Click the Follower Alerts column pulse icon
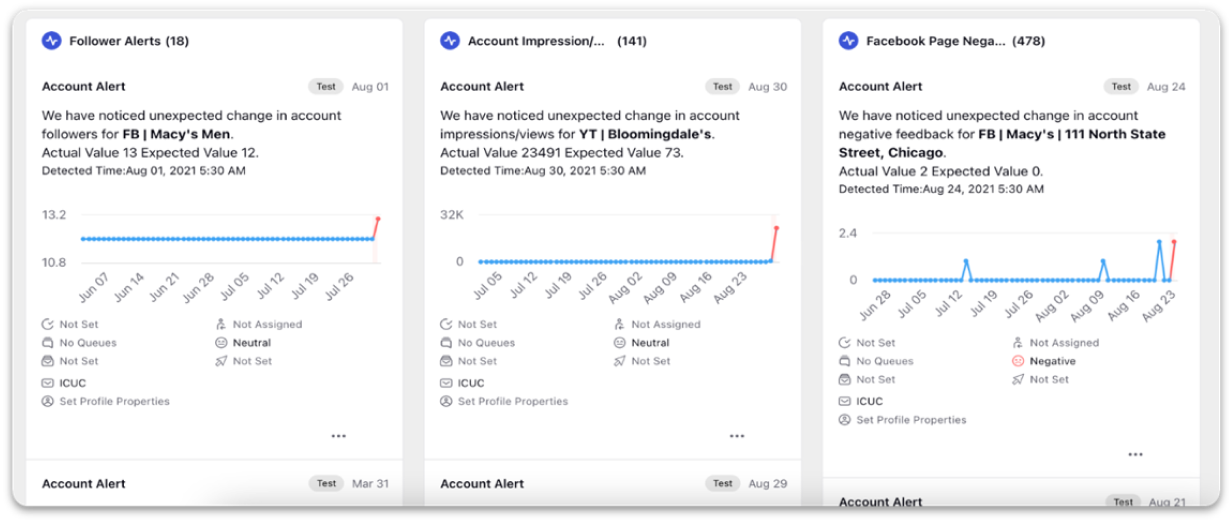The image size is (1229, 520). [x=52, y=41]
